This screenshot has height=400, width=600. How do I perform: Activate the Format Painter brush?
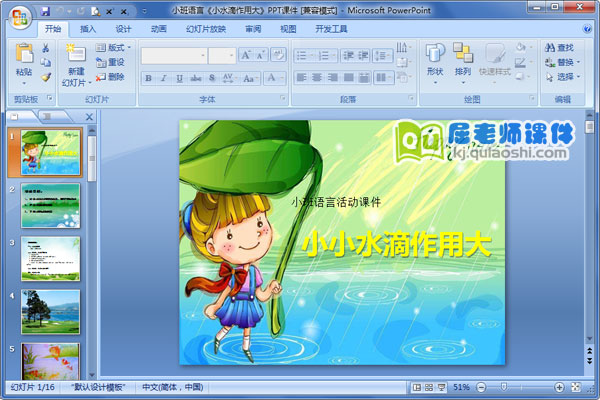(46, 77)
